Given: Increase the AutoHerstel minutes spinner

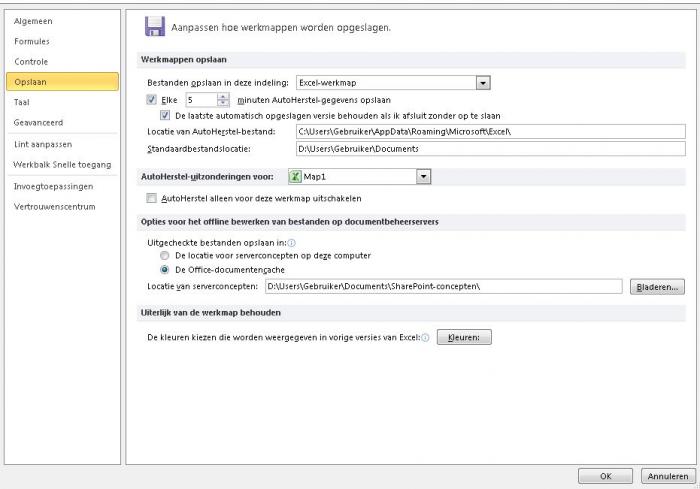Looking at the screenshot, I should (x=223, y=96).
